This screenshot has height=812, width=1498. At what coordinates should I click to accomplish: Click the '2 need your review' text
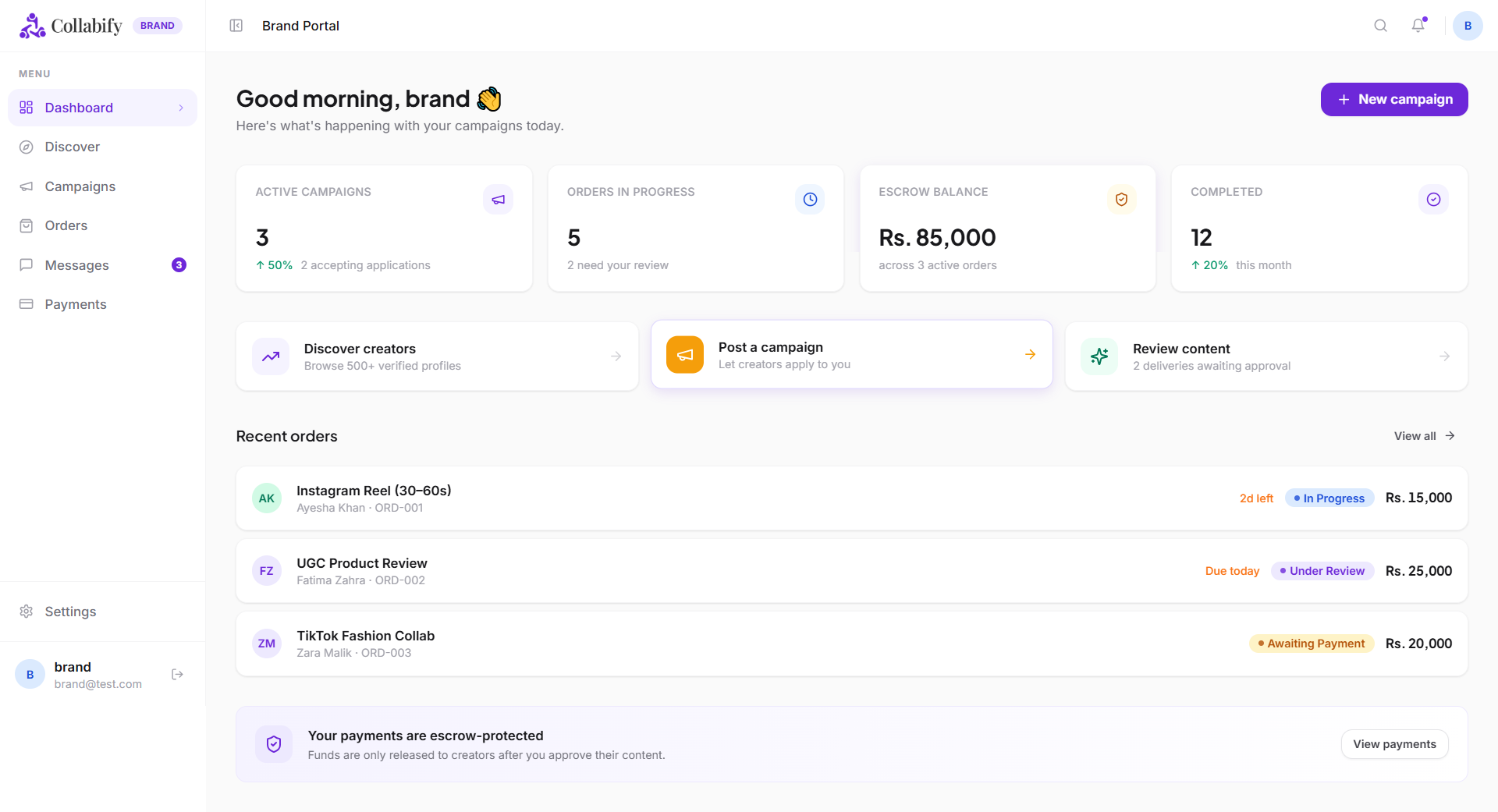pos(618,265)
